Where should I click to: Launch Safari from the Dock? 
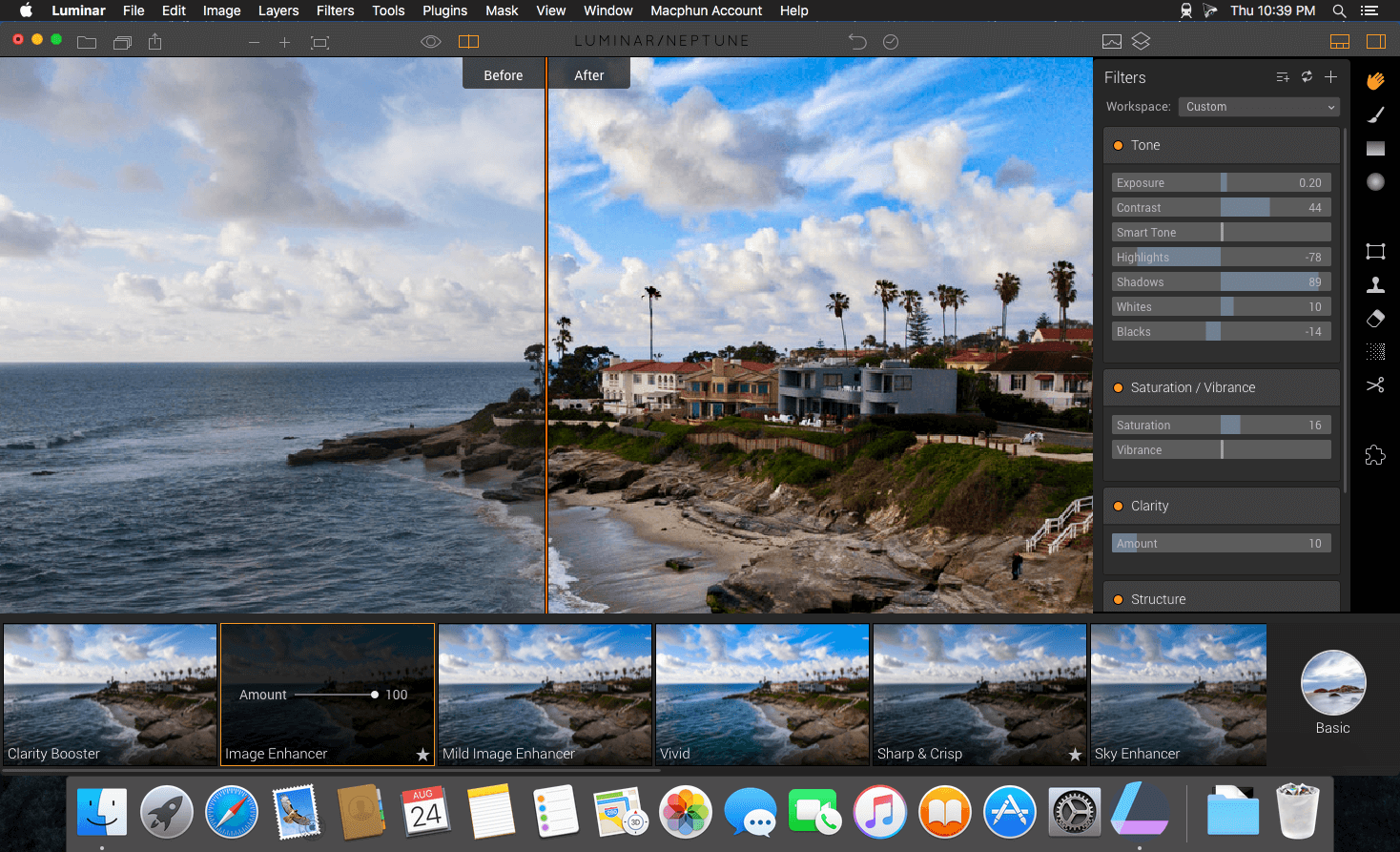232,812
